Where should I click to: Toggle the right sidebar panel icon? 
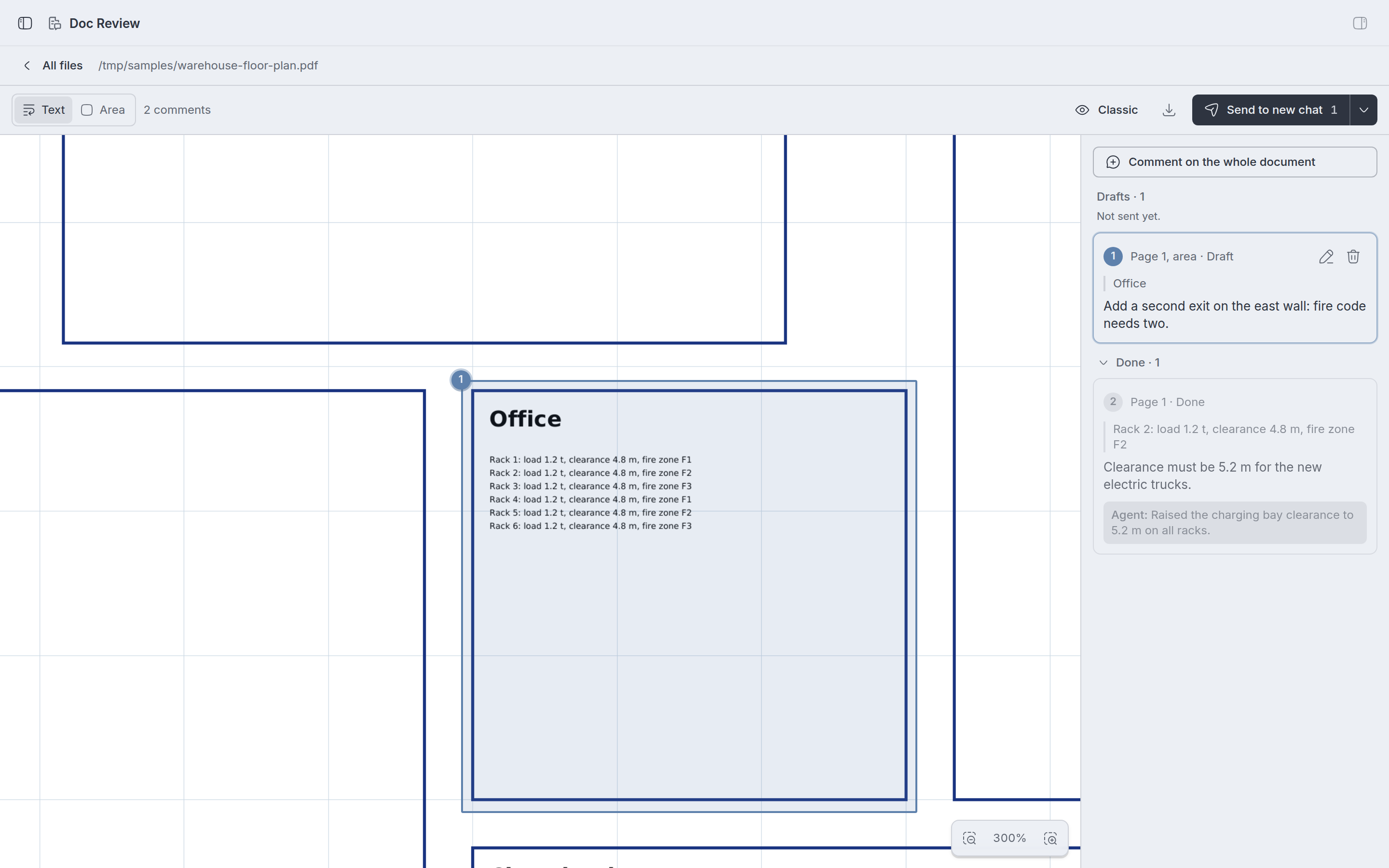1360,23
